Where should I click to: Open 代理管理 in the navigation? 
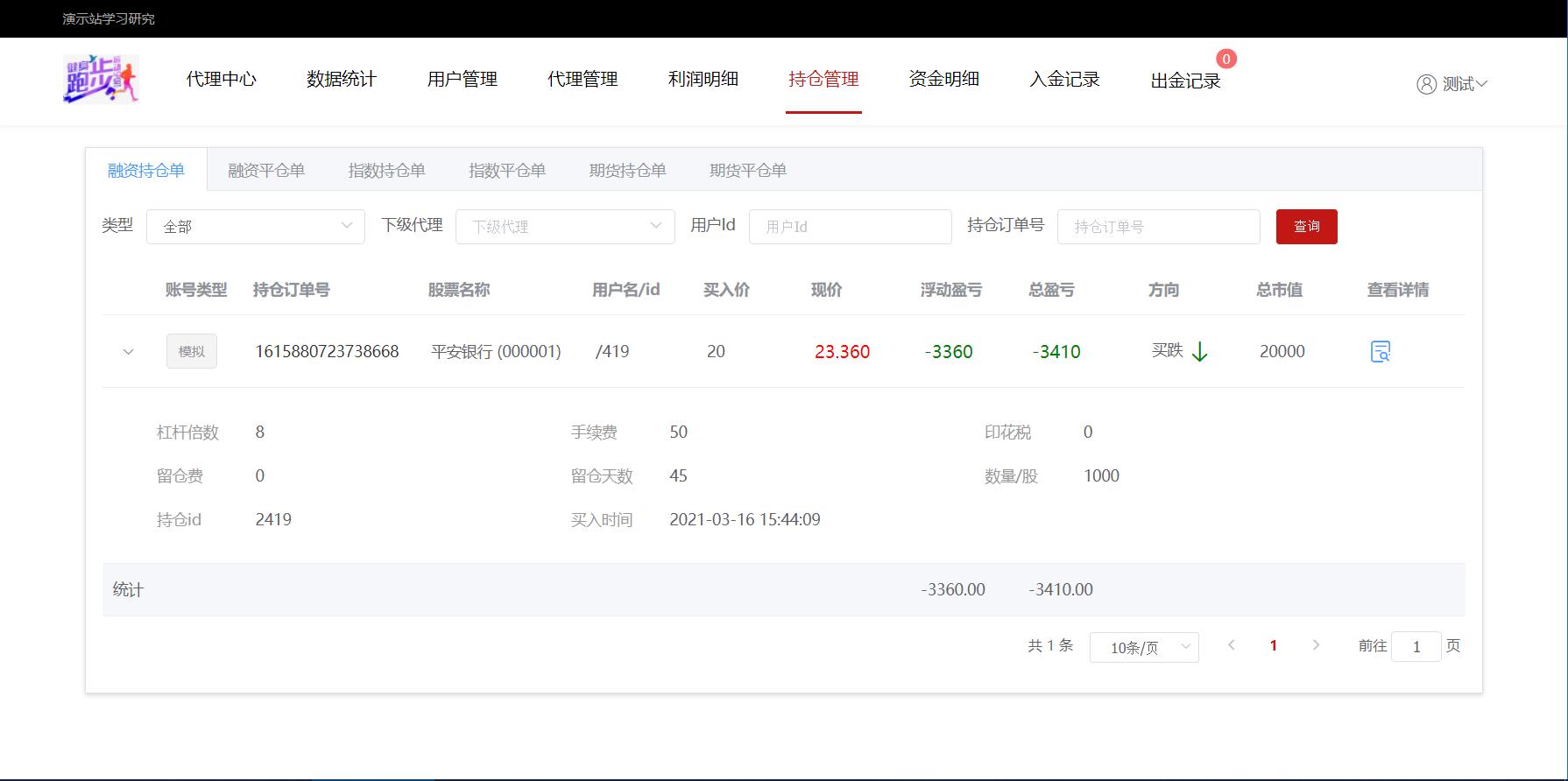[x=583, y=79]
